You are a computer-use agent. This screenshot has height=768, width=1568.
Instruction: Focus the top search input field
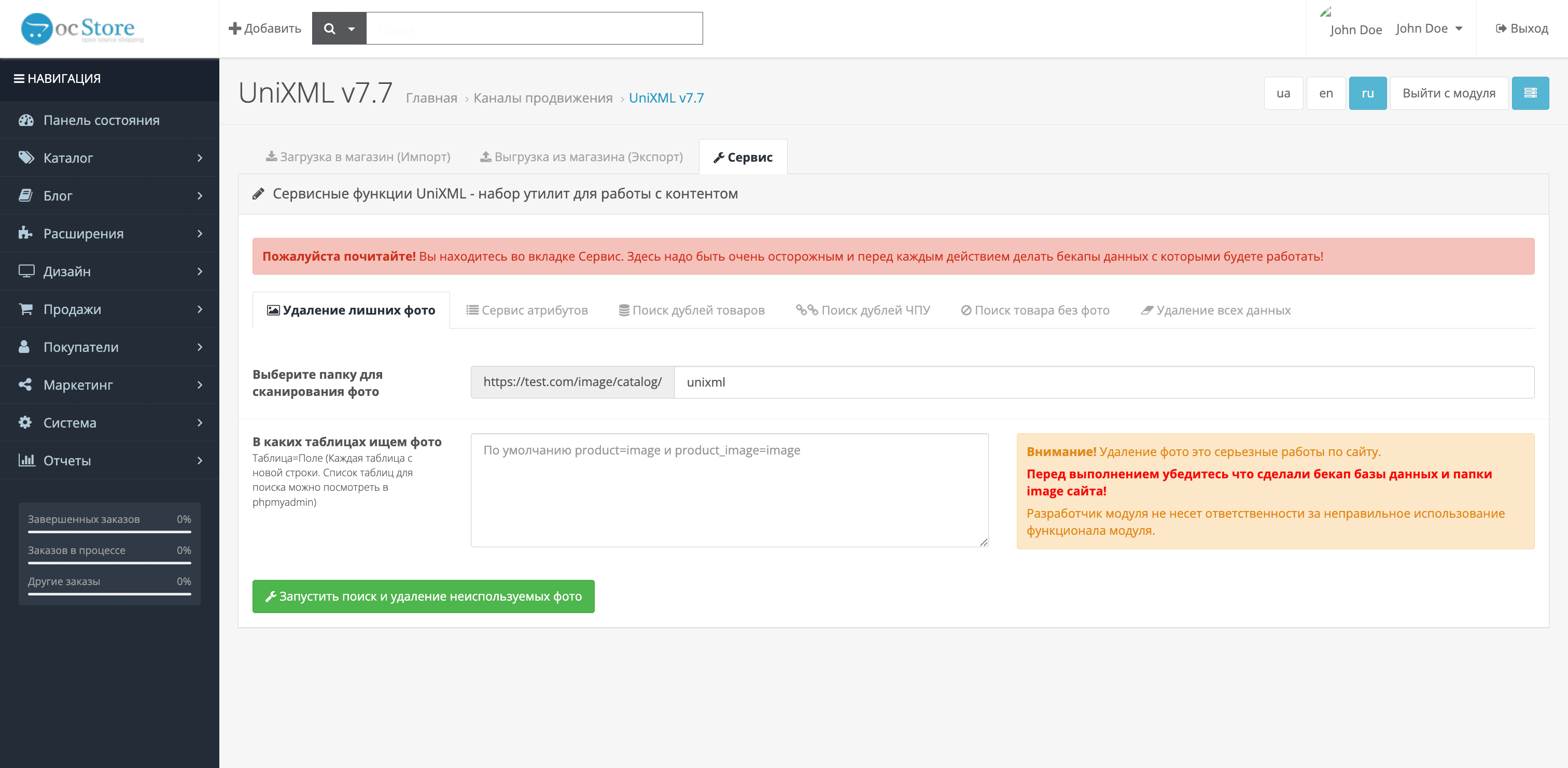click(x=534, y=29)
